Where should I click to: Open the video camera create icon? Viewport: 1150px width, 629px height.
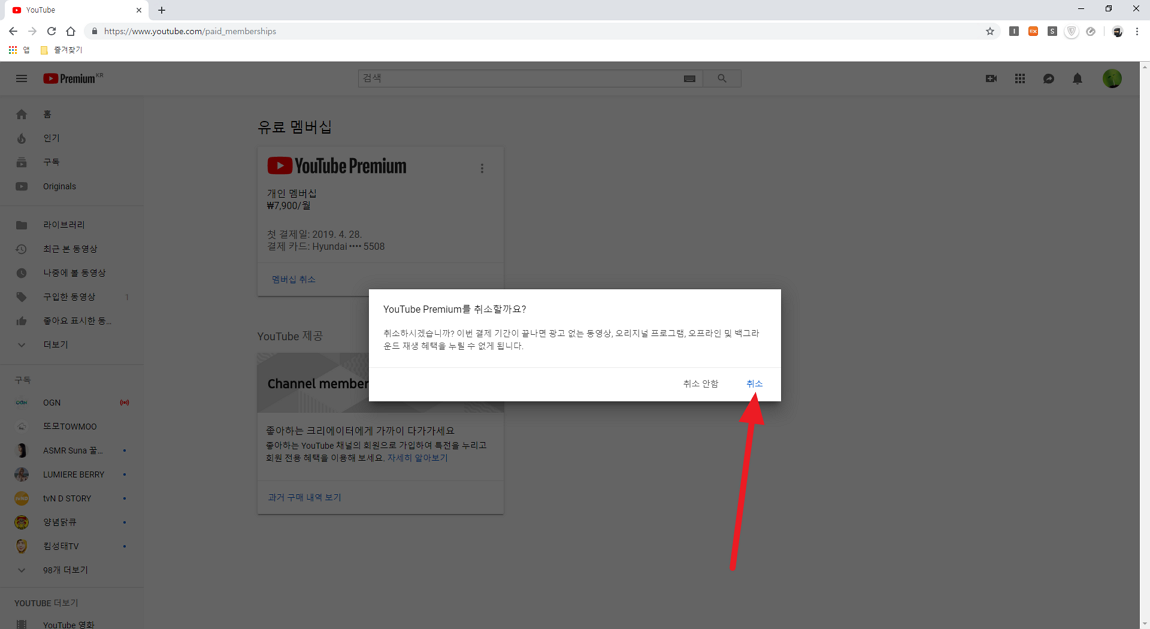pos(991,78)
